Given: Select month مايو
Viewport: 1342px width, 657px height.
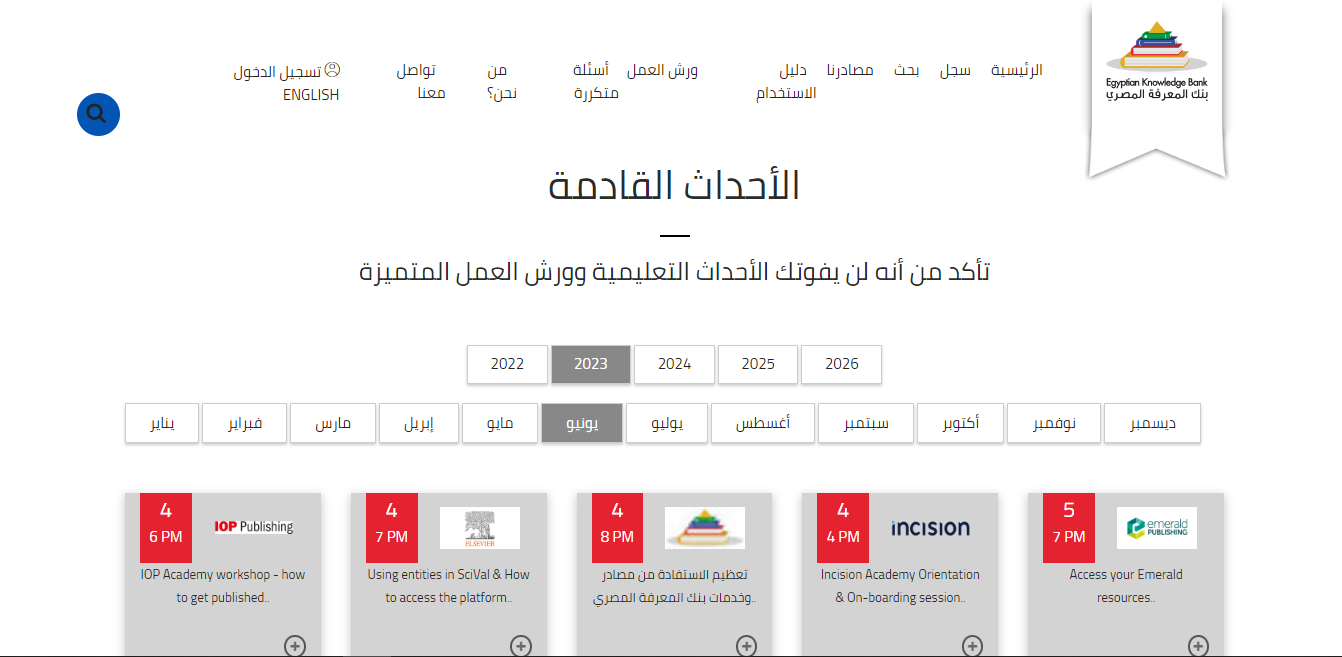Looking at the screenshot, I should tap(500, 423).
